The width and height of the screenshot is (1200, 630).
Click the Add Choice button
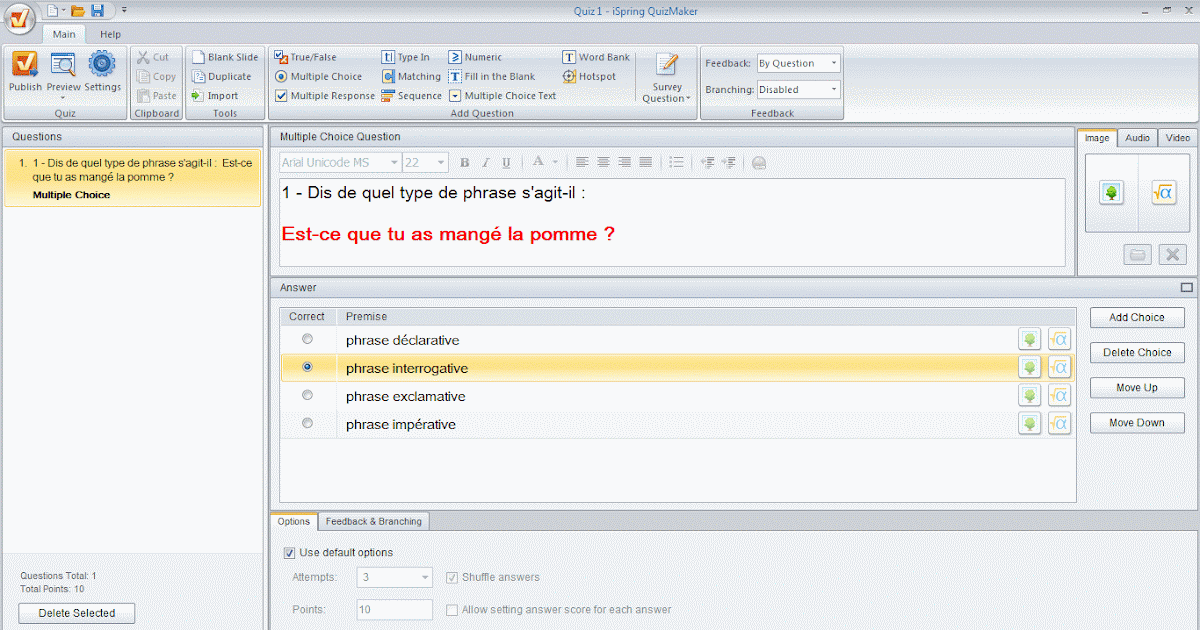coord(1136,316)
